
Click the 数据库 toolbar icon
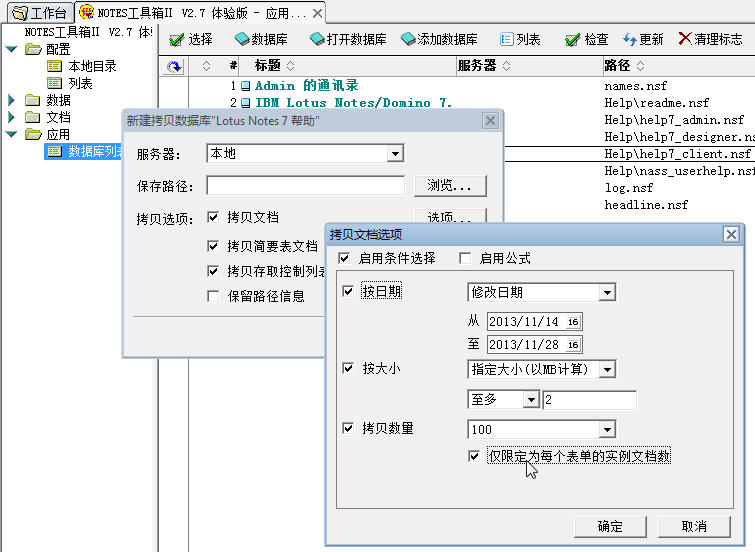point(242,40)
